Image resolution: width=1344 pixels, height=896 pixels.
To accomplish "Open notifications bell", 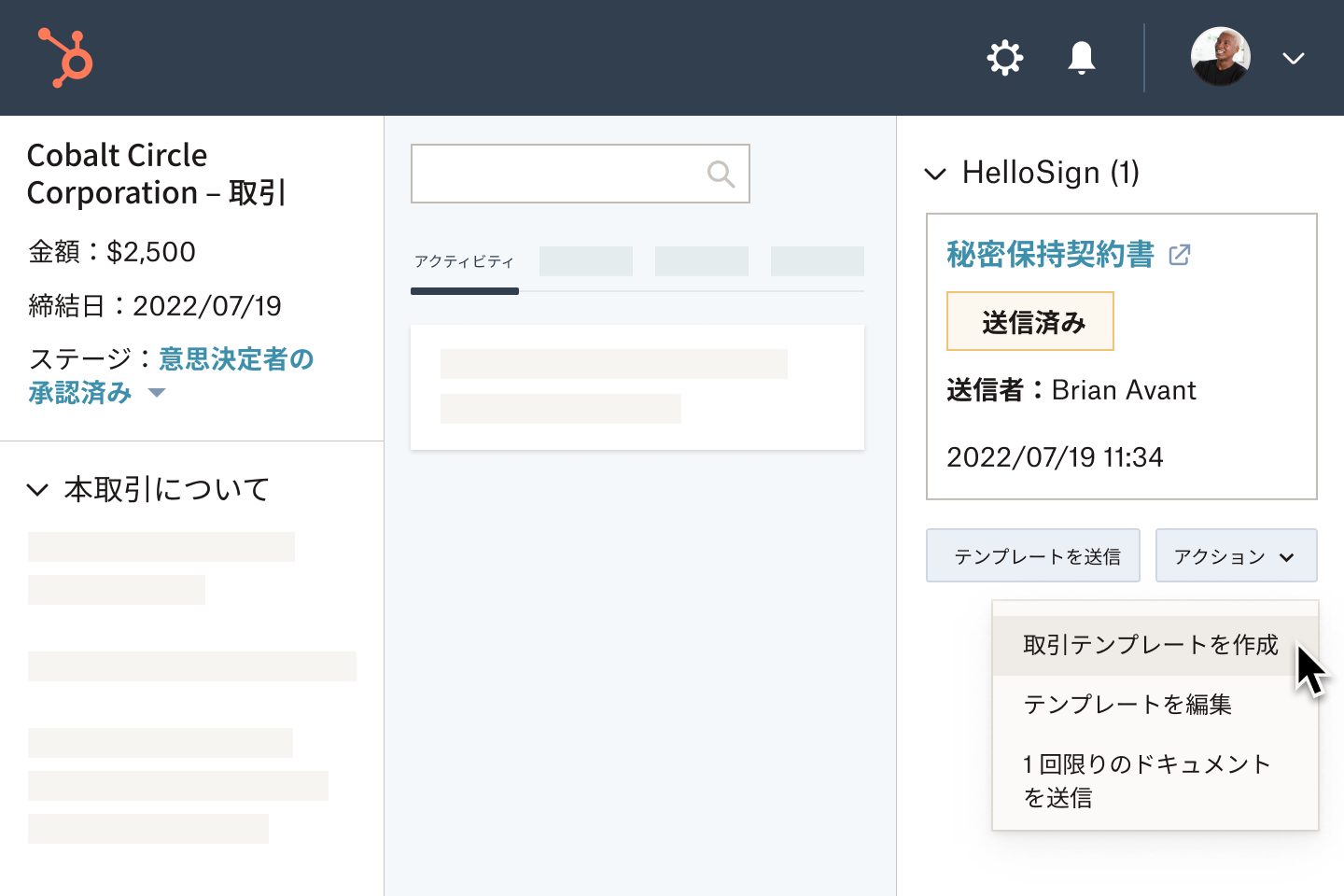I will click(1081, 58).
